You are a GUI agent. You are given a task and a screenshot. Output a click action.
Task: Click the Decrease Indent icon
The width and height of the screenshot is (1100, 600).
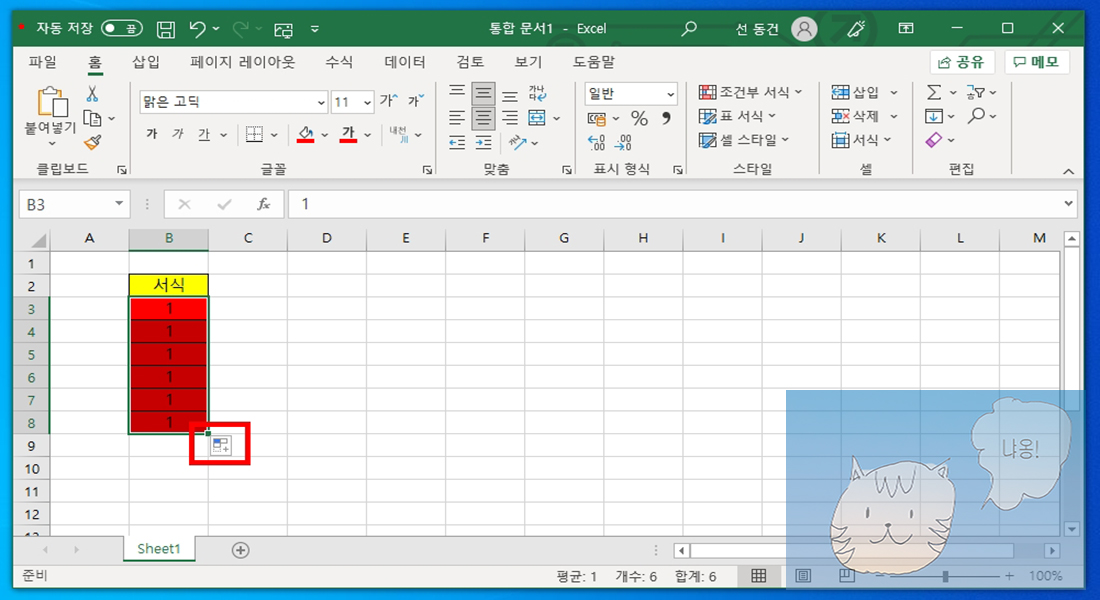tap(457, 143)
